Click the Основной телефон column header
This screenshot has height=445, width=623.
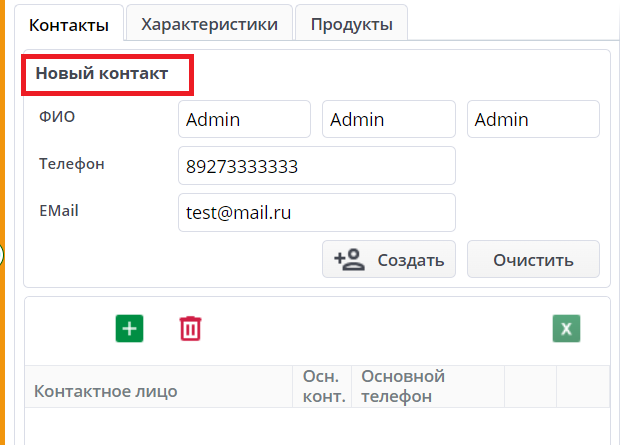tap(402, 387)
